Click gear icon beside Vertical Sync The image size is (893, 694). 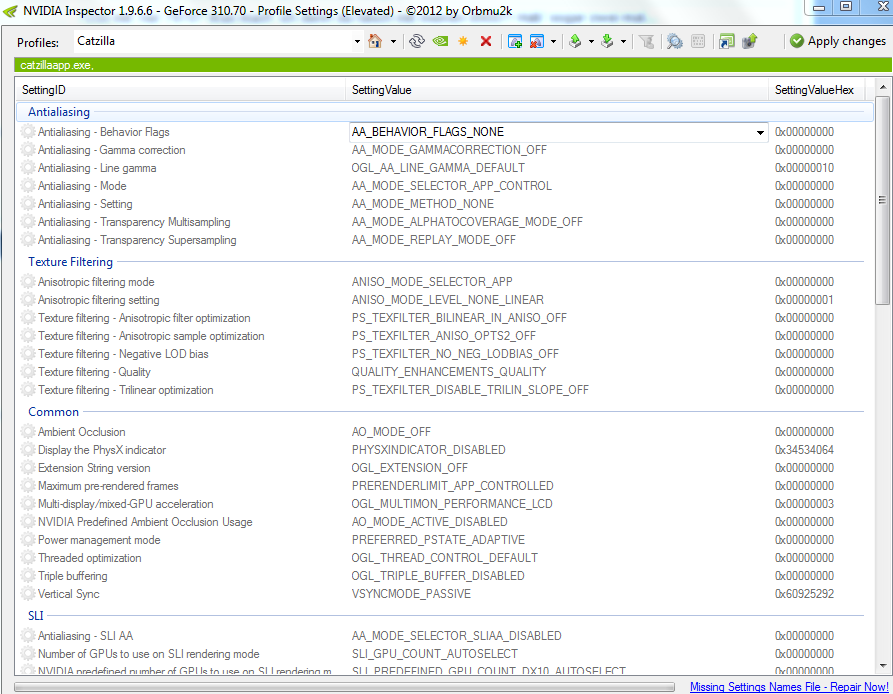point(28,594)
